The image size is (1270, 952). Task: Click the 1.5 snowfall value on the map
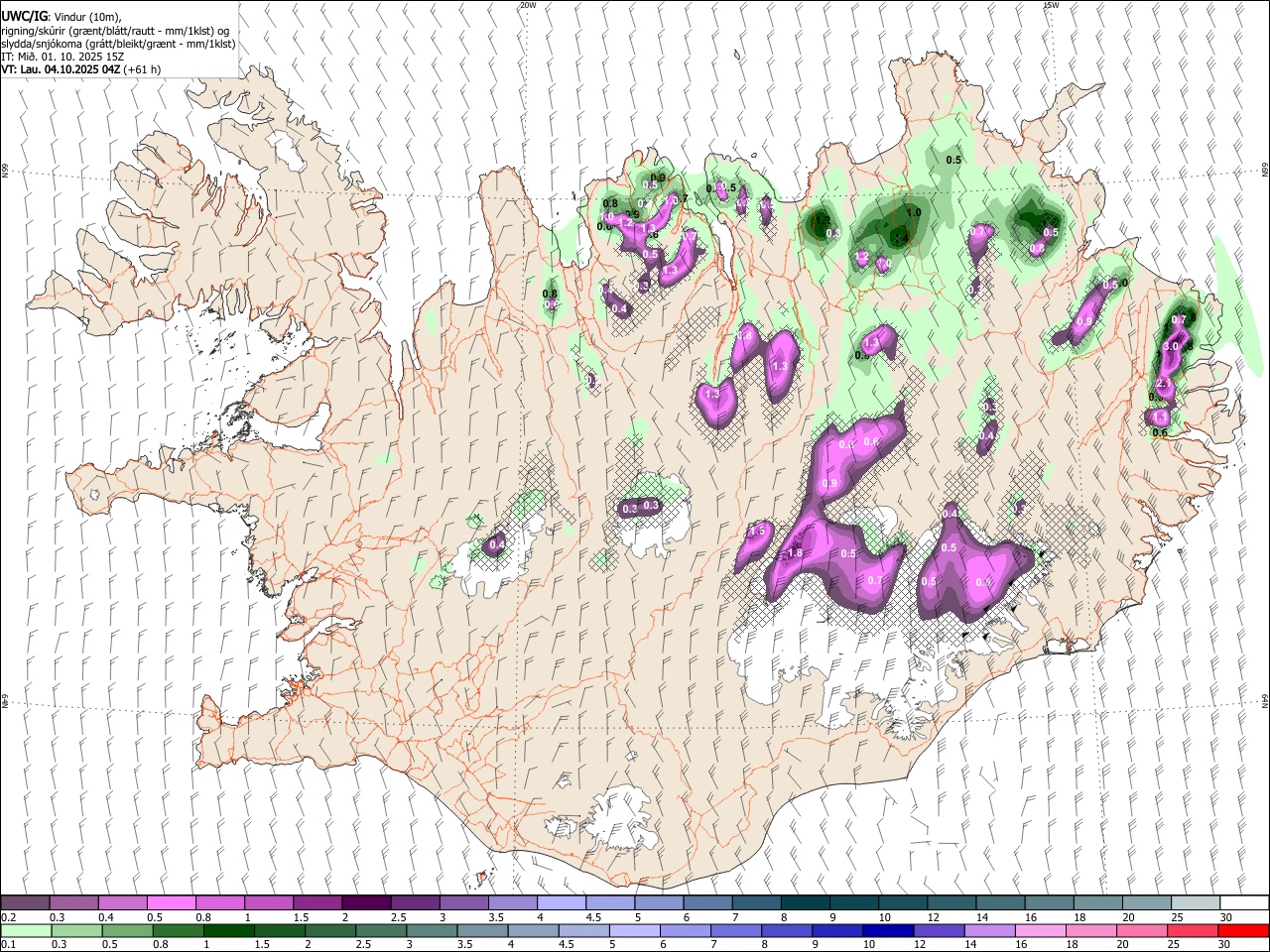coord(758,532)
